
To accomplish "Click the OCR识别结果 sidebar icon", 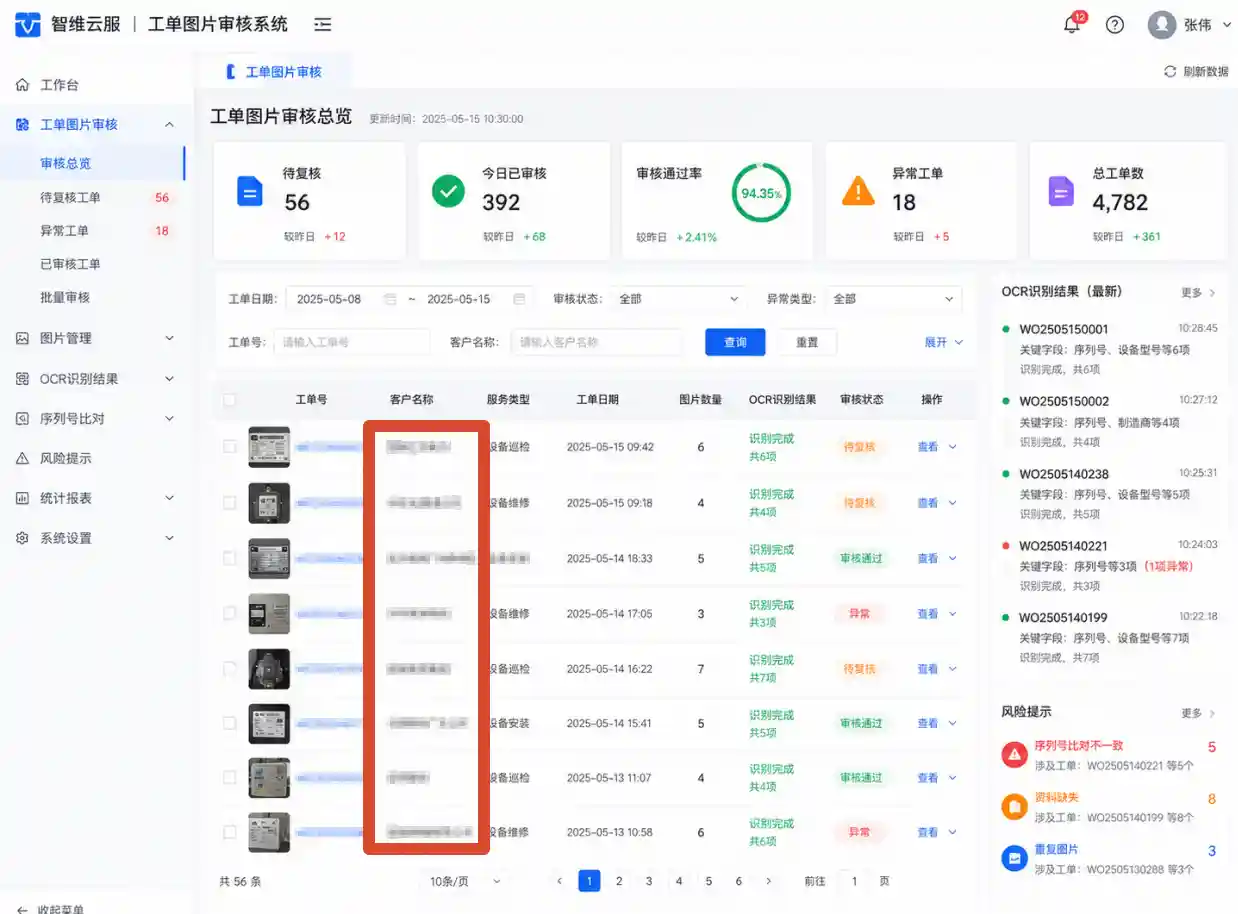I will coord(22,379).
